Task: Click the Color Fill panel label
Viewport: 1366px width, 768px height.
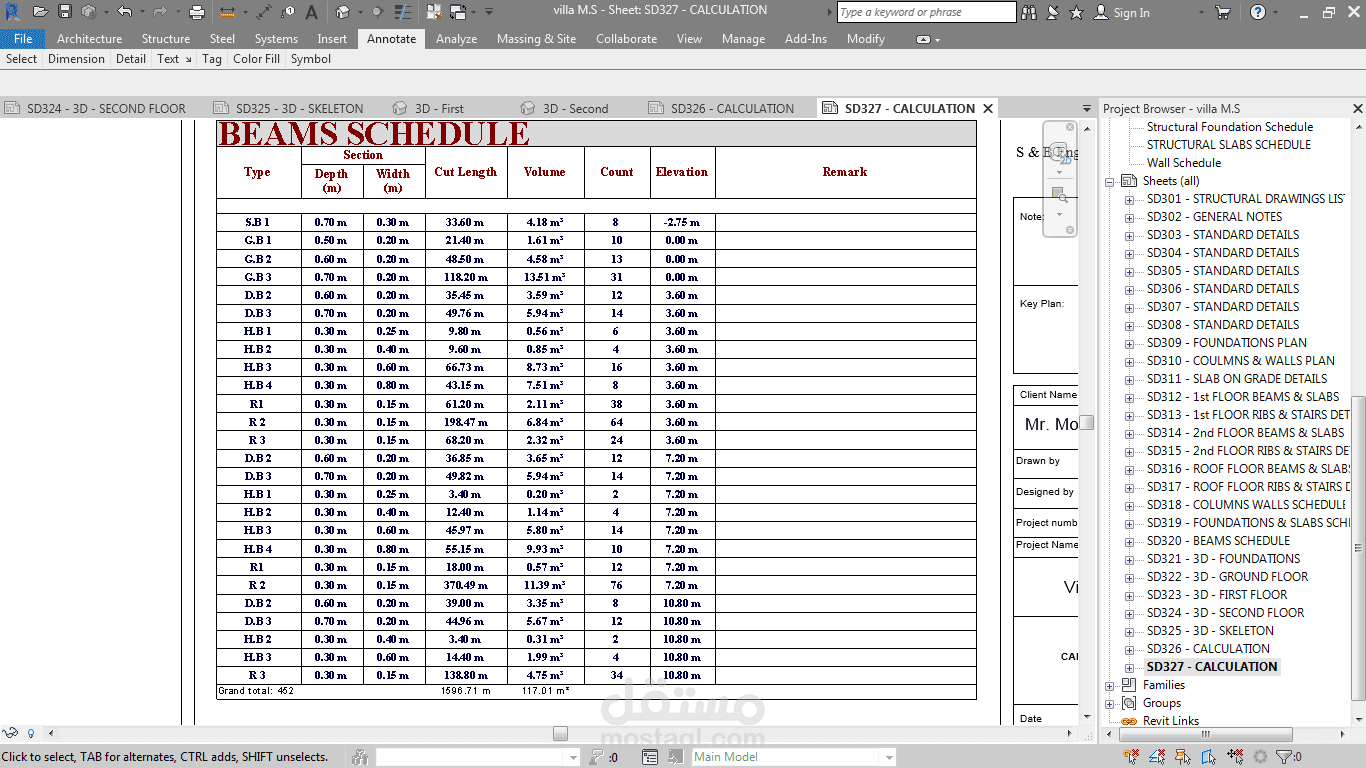Action: 256,59
